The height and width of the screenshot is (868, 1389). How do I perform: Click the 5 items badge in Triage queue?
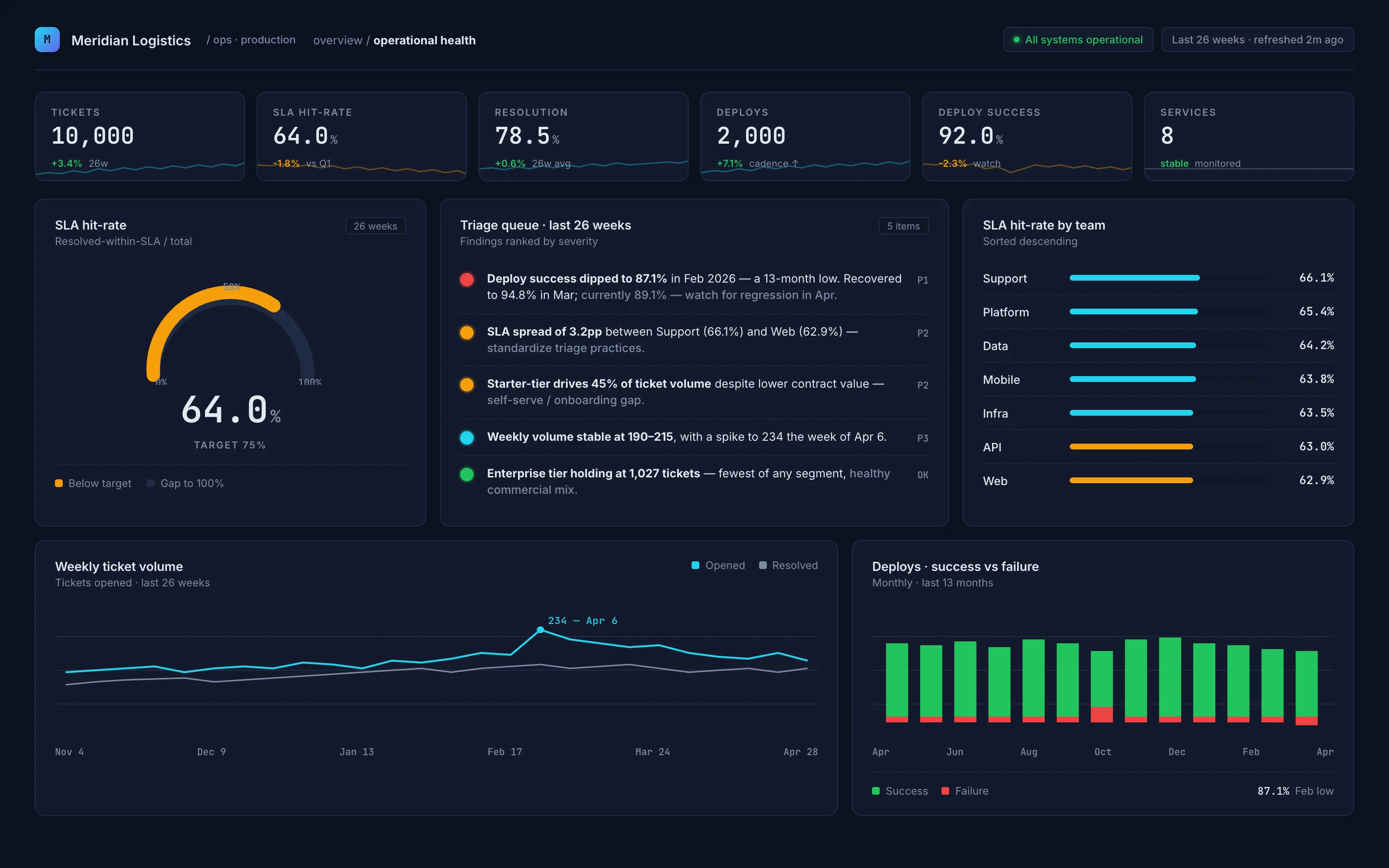click(x=903, y=226)
